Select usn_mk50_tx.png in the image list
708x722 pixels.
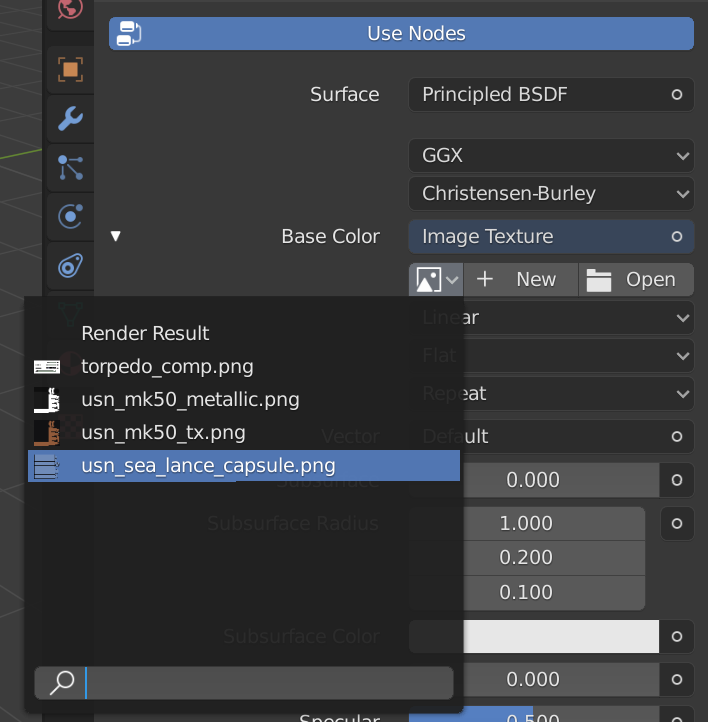tap(244, 433)
